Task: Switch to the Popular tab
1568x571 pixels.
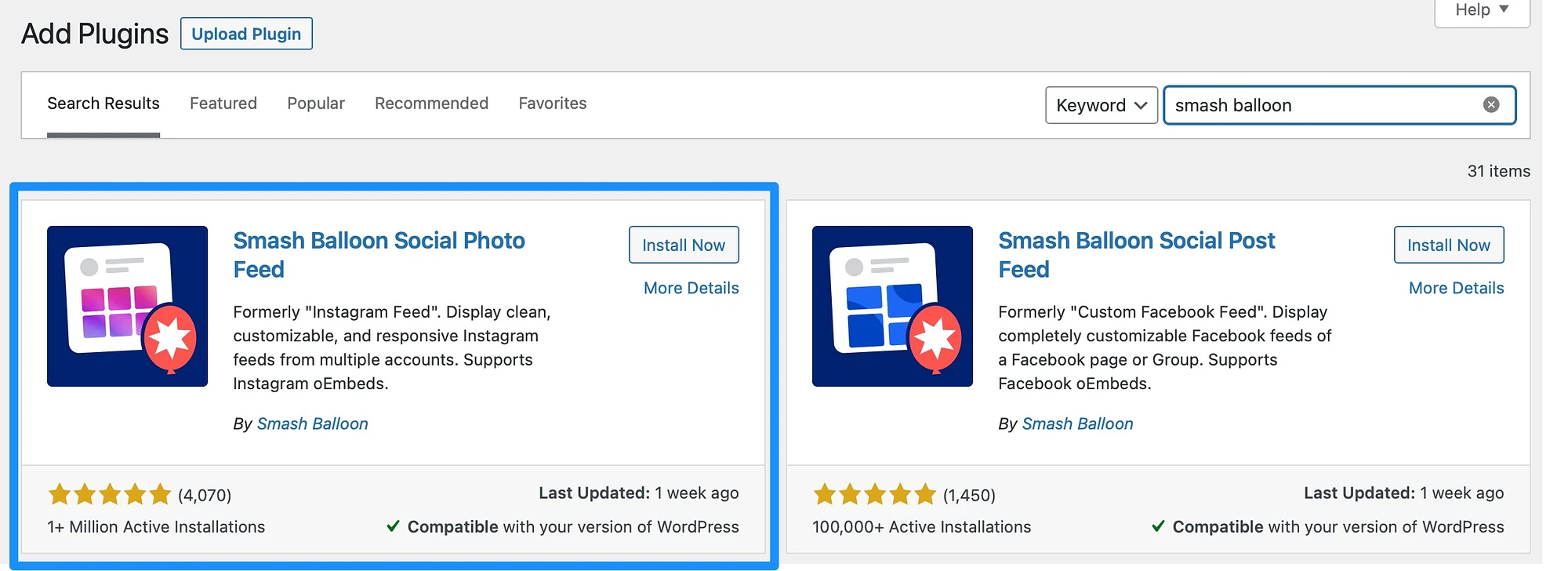Action: pos(316,104)
